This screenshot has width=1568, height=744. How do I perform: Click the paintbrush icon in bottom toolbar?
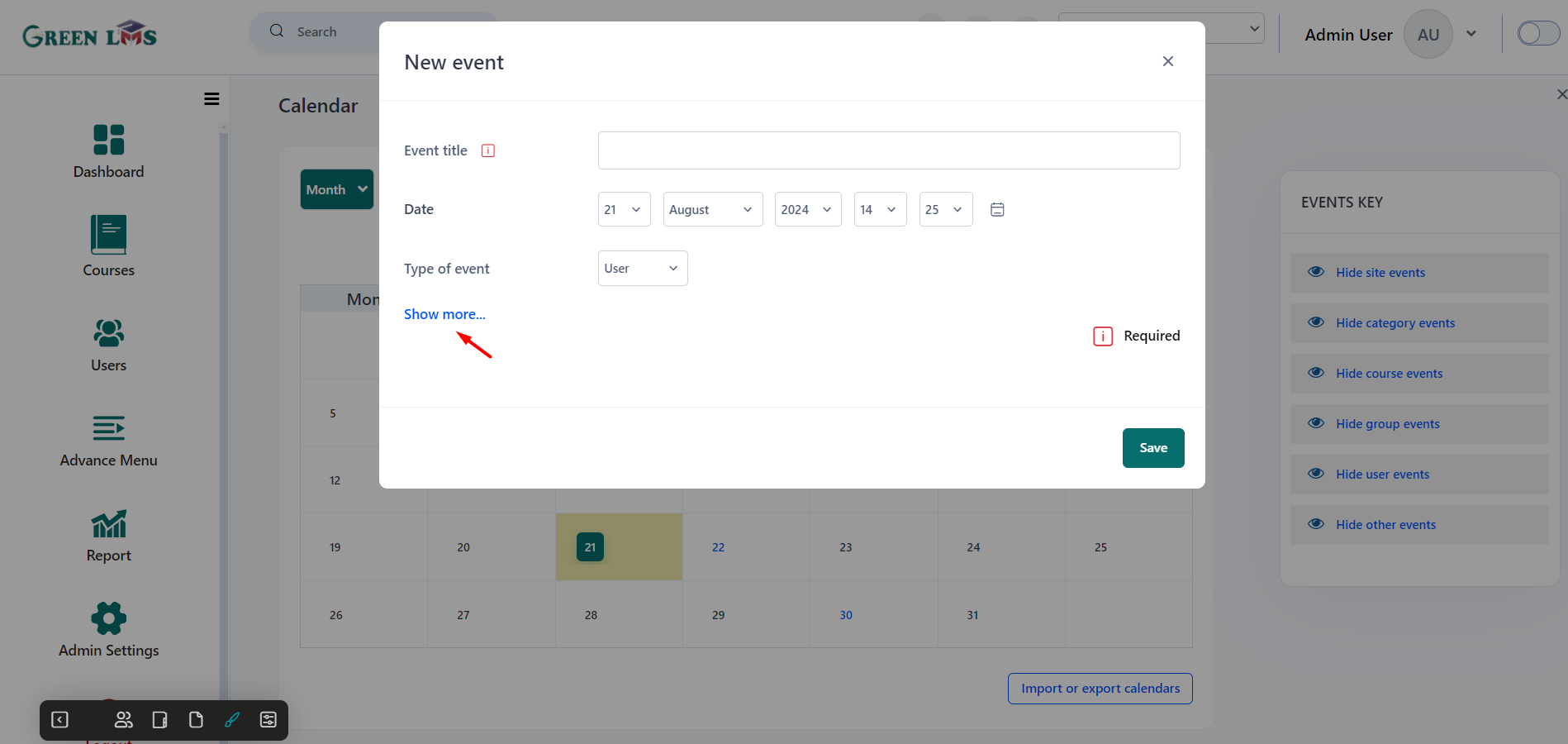click(x=232, y=720)
